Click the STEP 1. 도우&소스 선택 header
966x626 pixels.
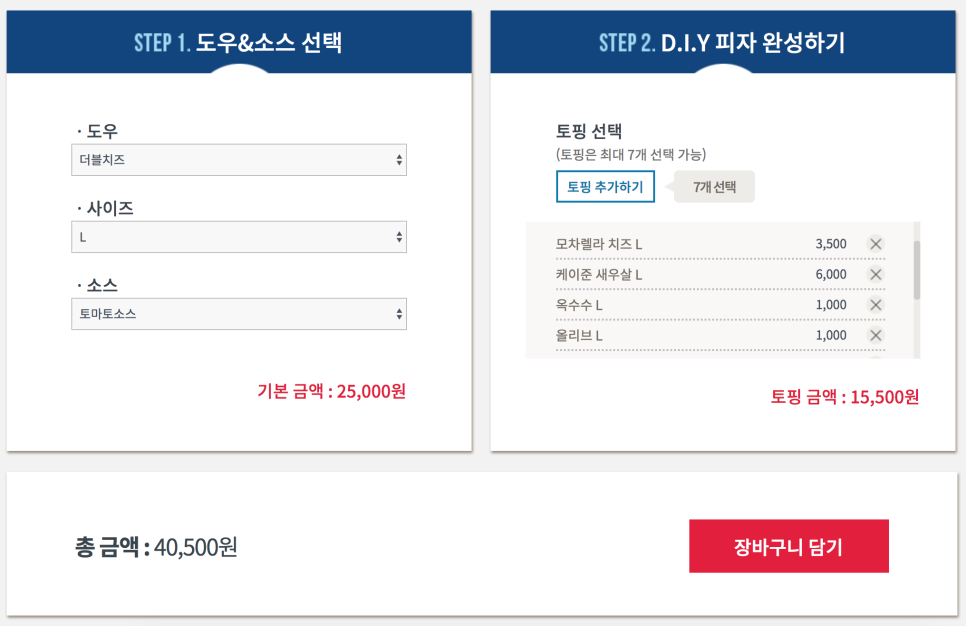(239, 42)
